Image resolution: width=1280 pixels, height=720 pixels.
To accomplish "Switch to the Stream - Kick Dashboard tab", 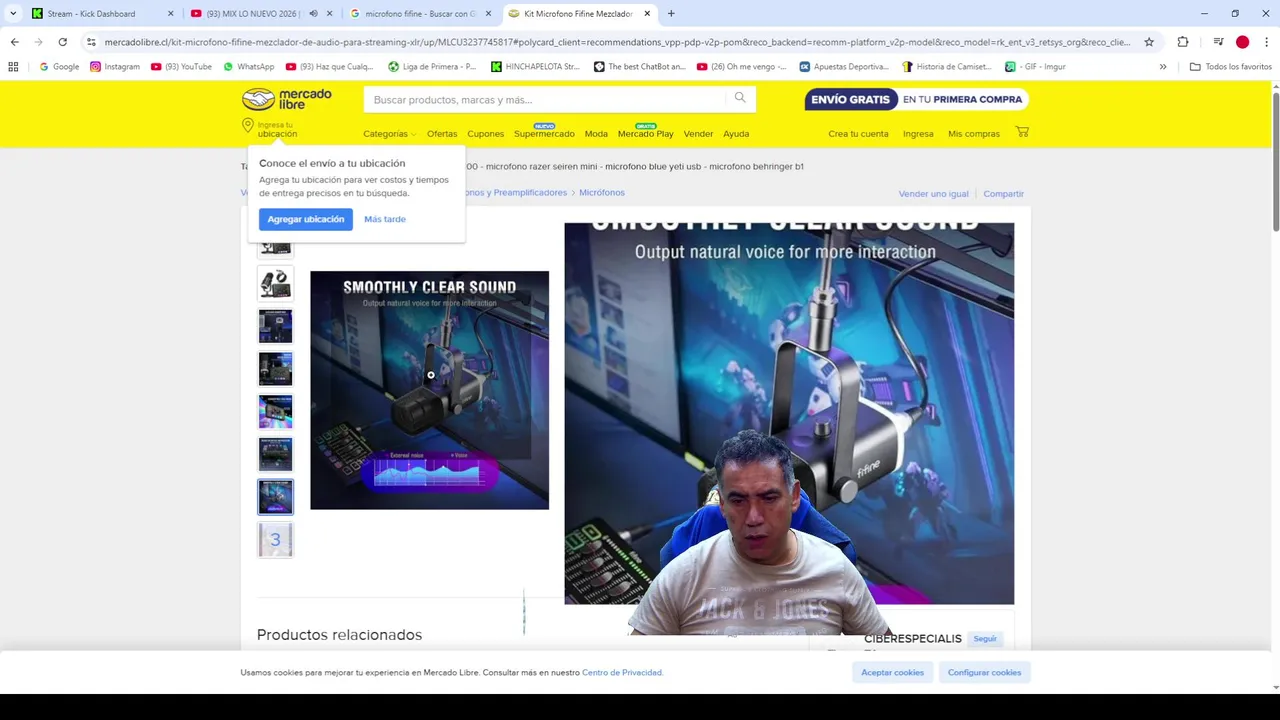I will point(100,14).
